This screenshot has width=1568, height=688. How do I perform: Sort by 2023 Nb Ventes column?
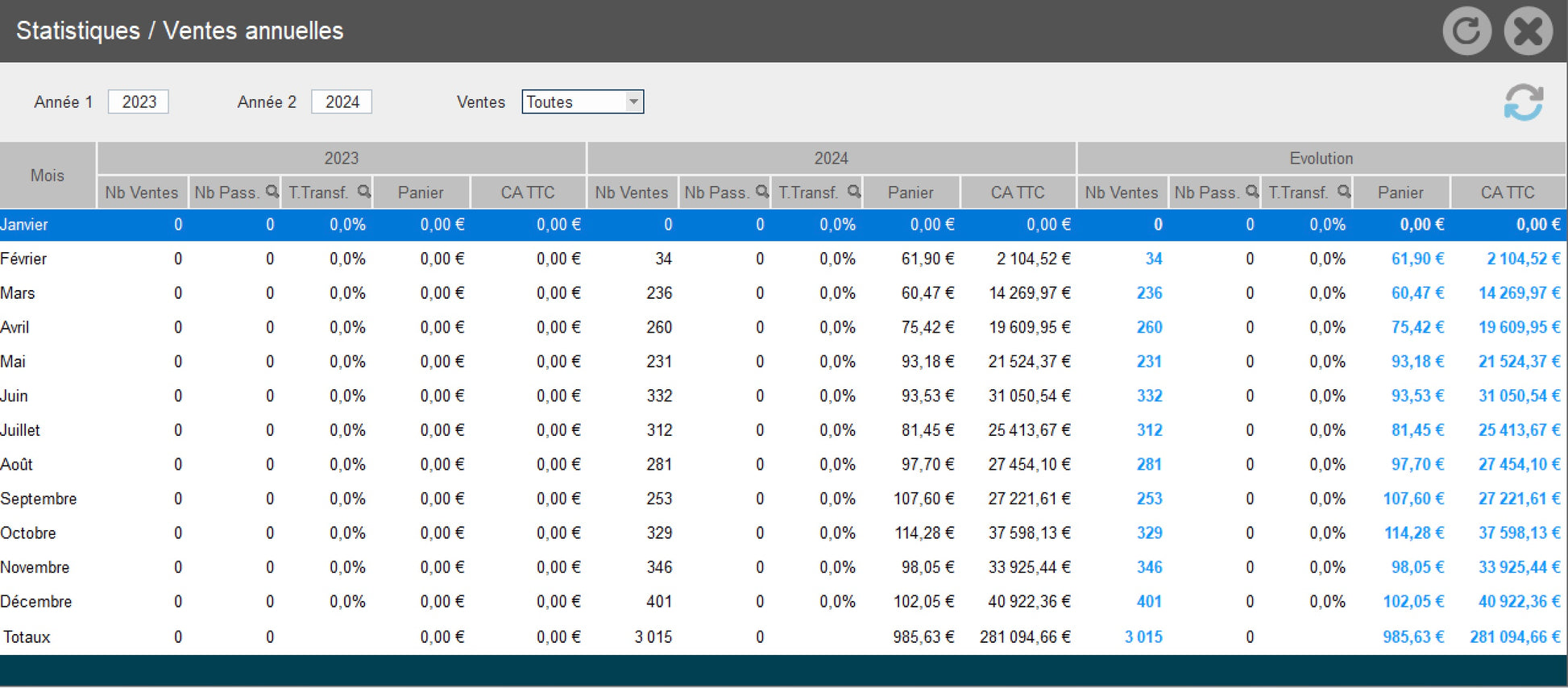coord(142,193)
